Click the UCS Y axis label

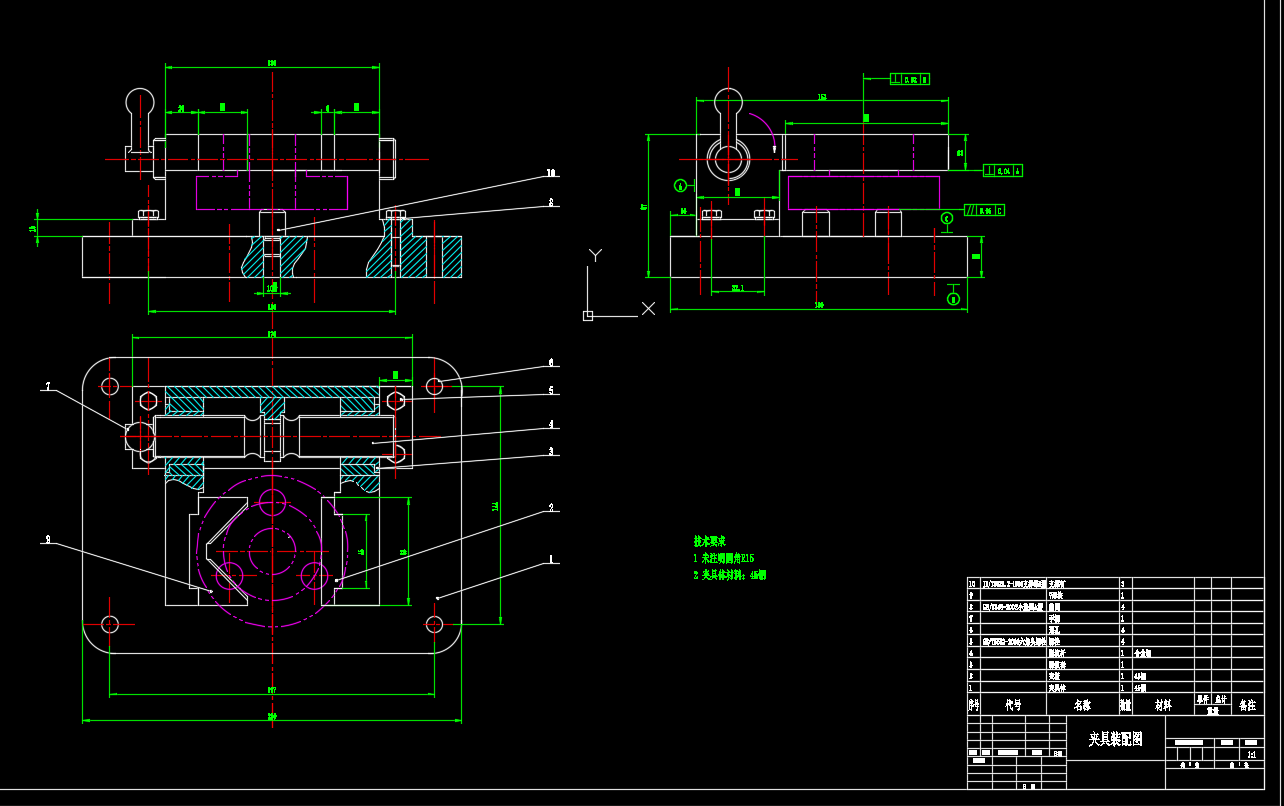(x=595, y=255)
